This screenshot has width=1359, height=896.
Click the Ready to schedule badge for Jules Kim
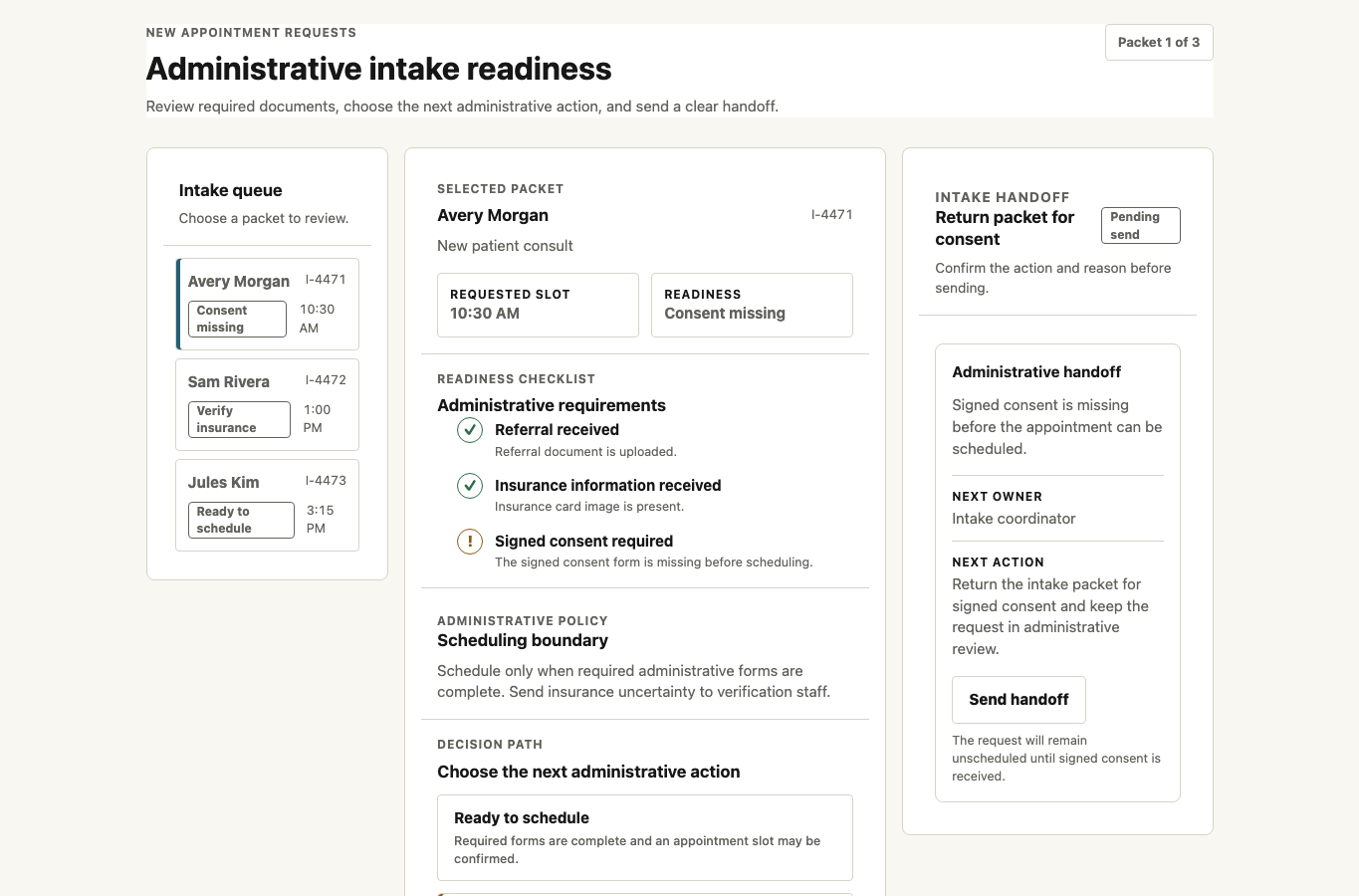pos(241,520)
